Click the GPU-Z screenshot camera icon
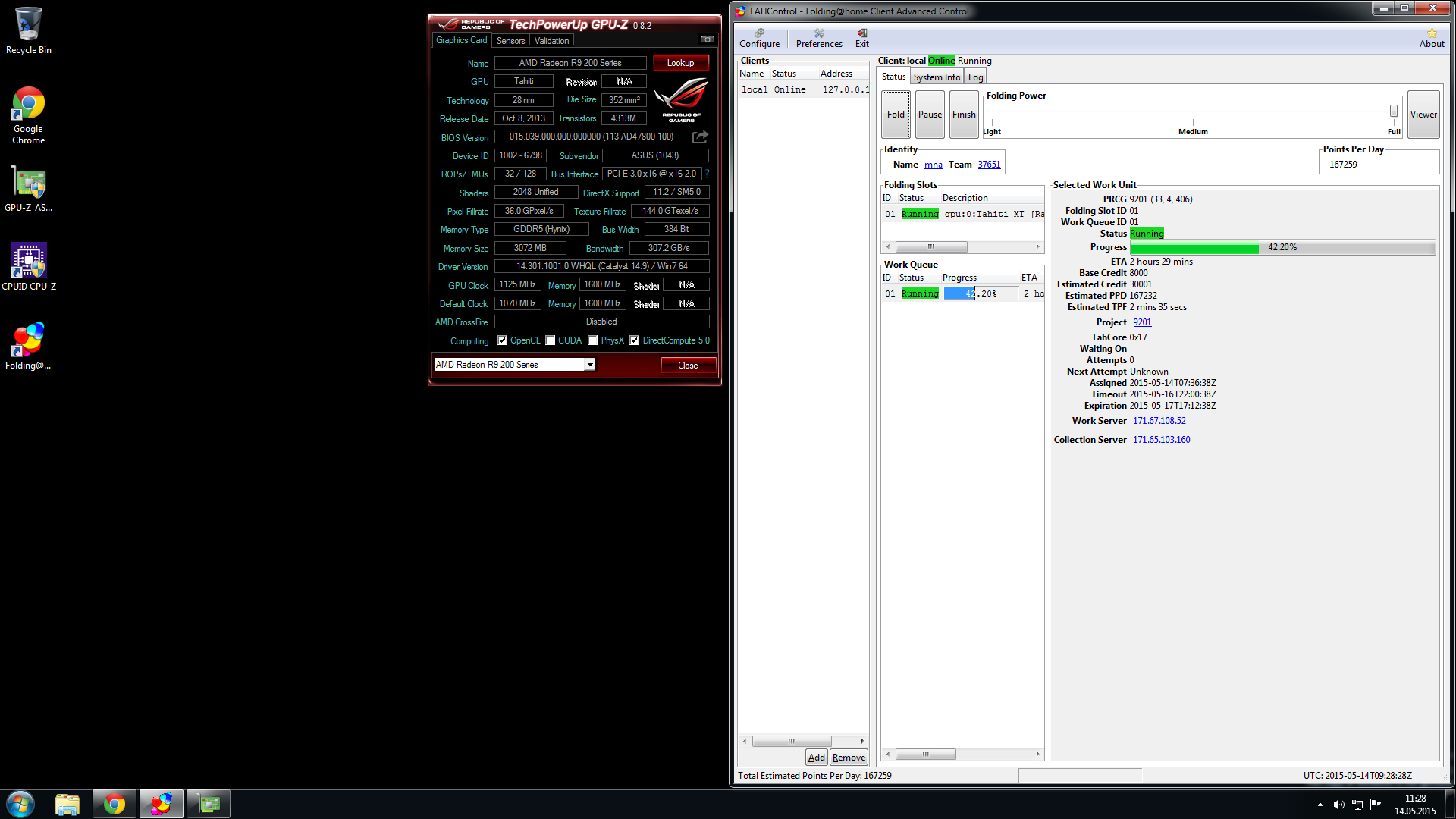1456x819 pixels. tap(707, 39)
